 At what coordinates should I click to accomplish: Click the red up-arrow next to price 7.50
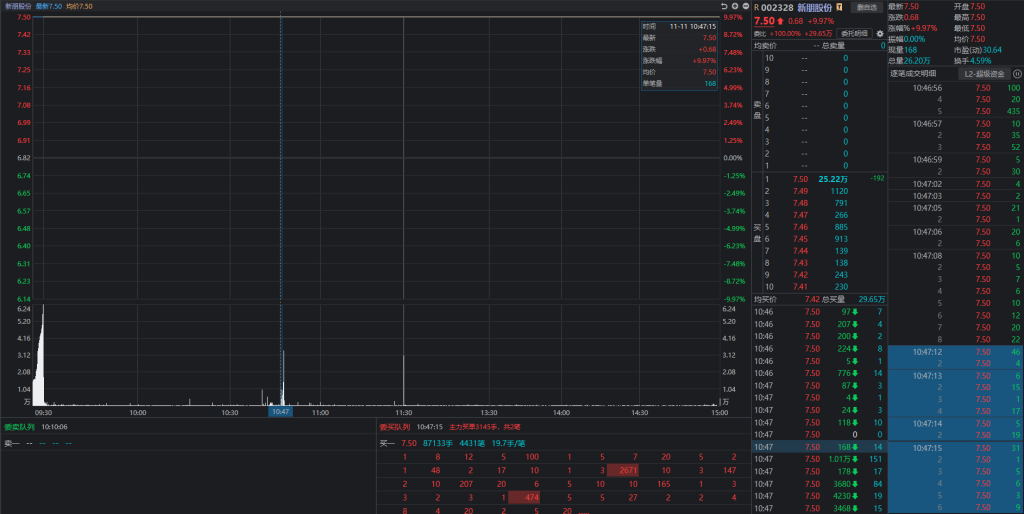(781, 20)
